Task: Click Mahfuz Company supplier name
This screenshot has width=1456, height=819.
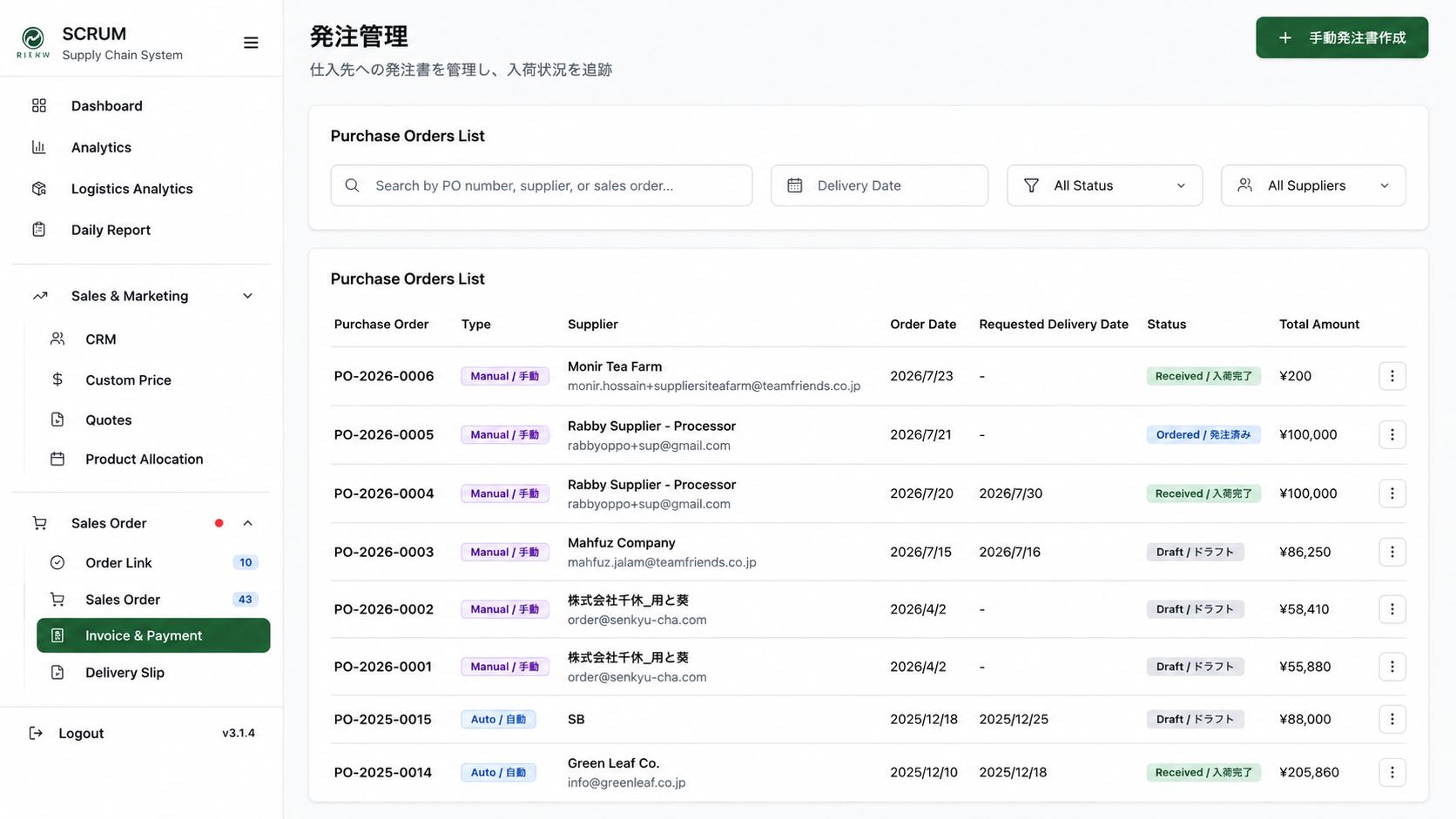Action: [x=622, y=542]
